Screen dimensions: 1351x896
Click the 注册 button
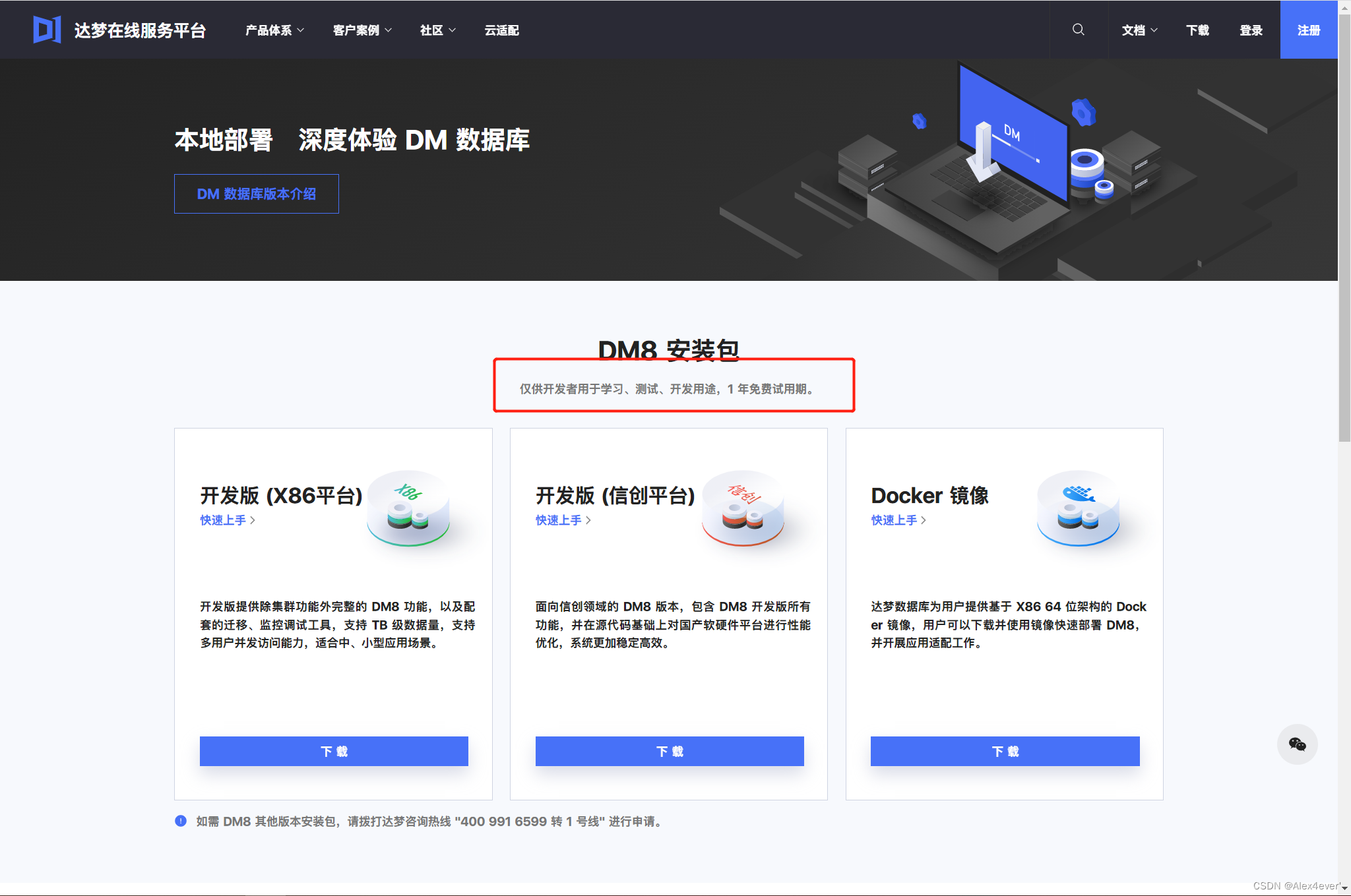point(1309,30)
